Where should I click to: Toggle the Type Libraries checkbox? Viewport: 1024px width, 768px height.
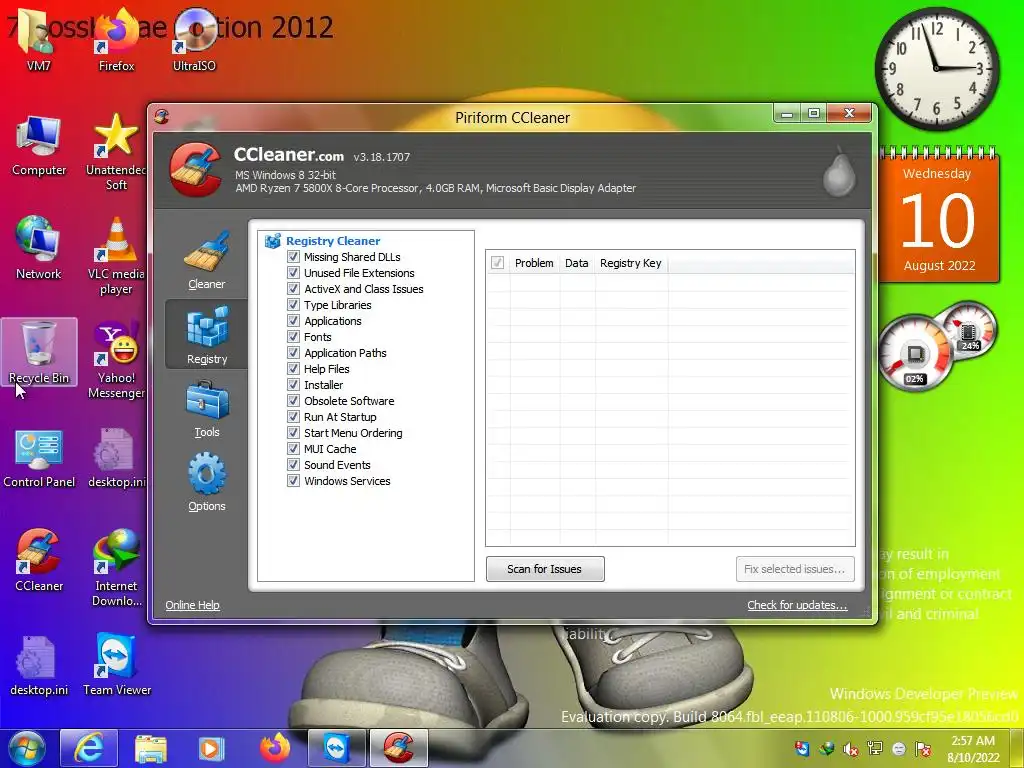coord(293,304)
